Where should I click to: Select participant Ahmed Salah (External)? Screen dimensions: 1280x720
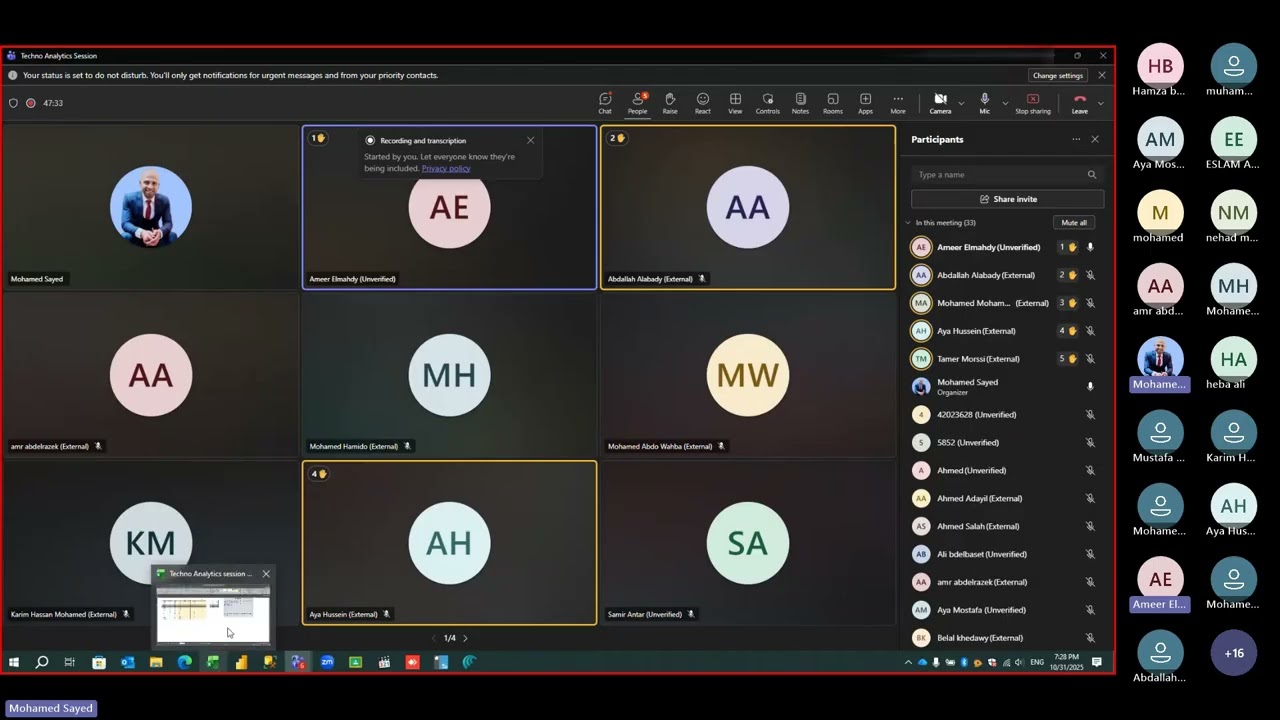1004,526
